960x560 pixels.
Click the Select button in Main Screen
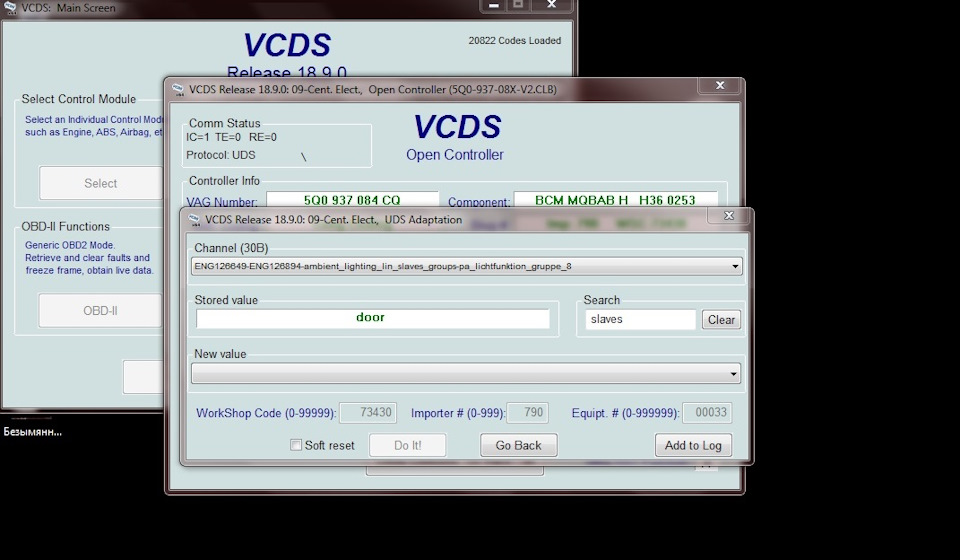pyautogui.click(x=100, y=183)
